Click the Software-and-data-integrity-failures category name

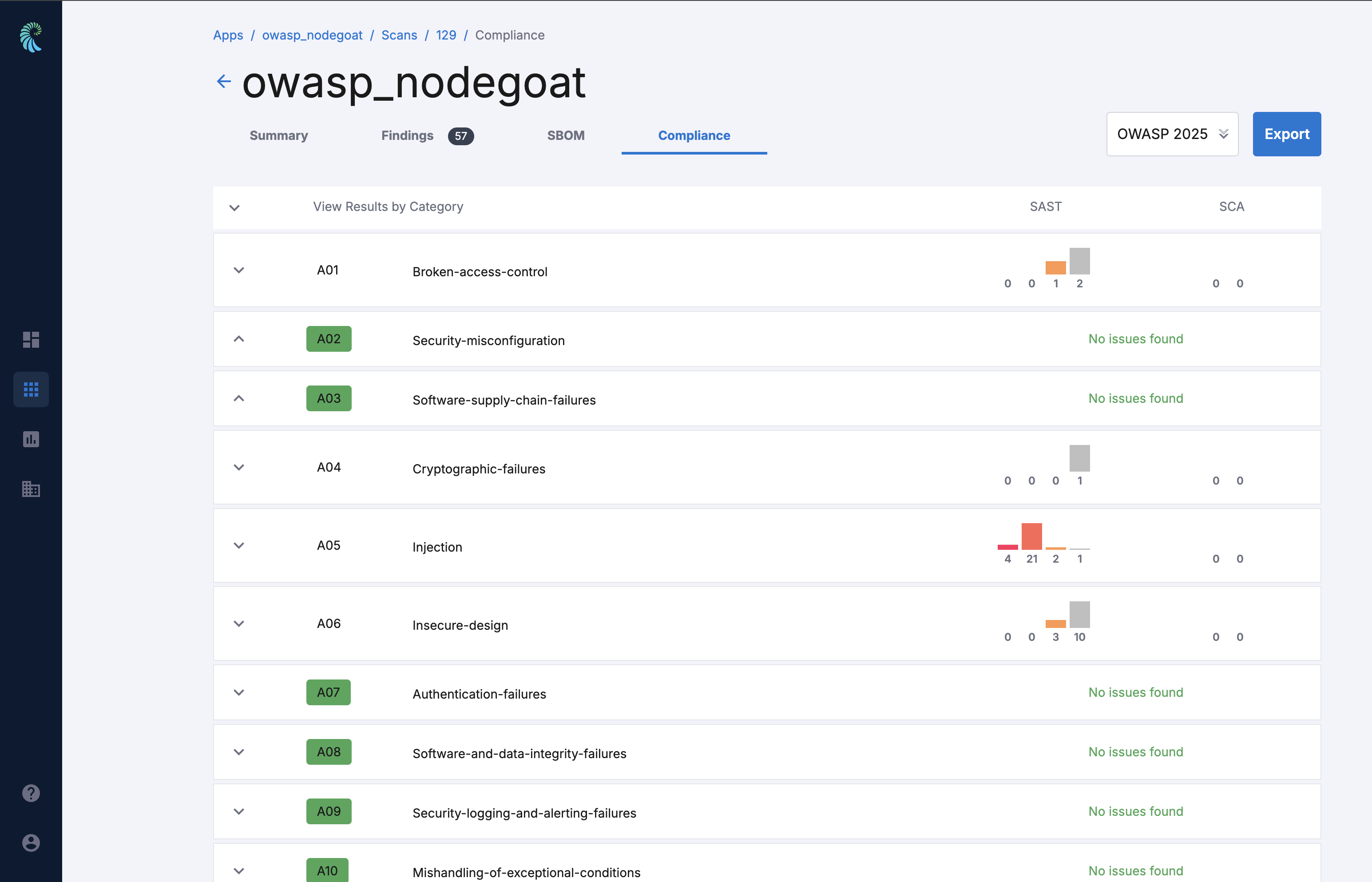tap(519, 754)
